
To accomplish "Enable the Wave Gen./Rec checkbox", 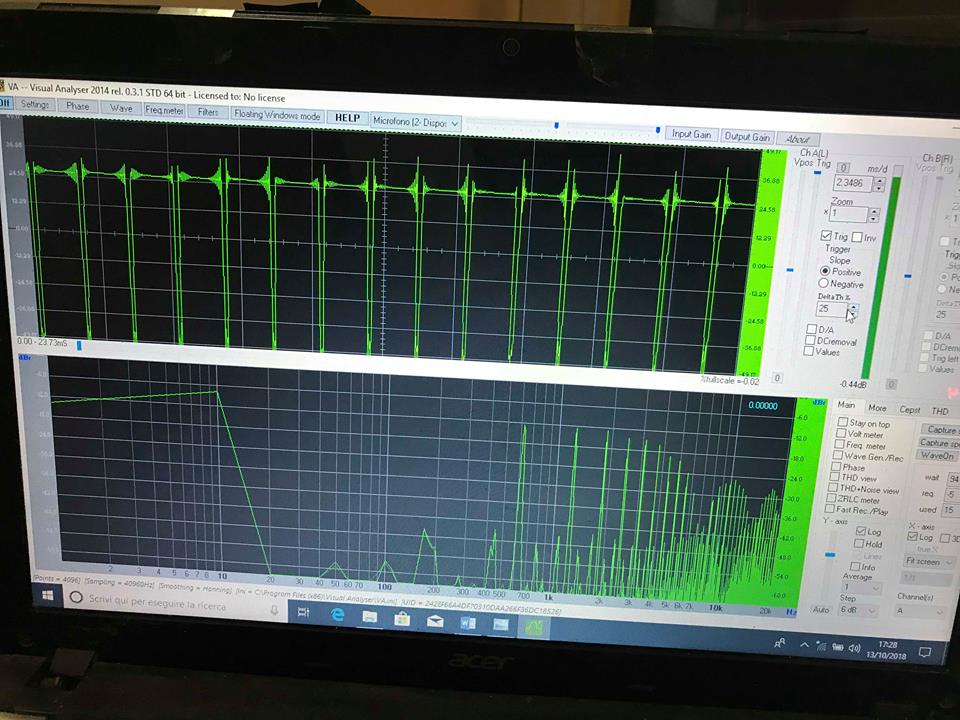I will click(838, 455).
